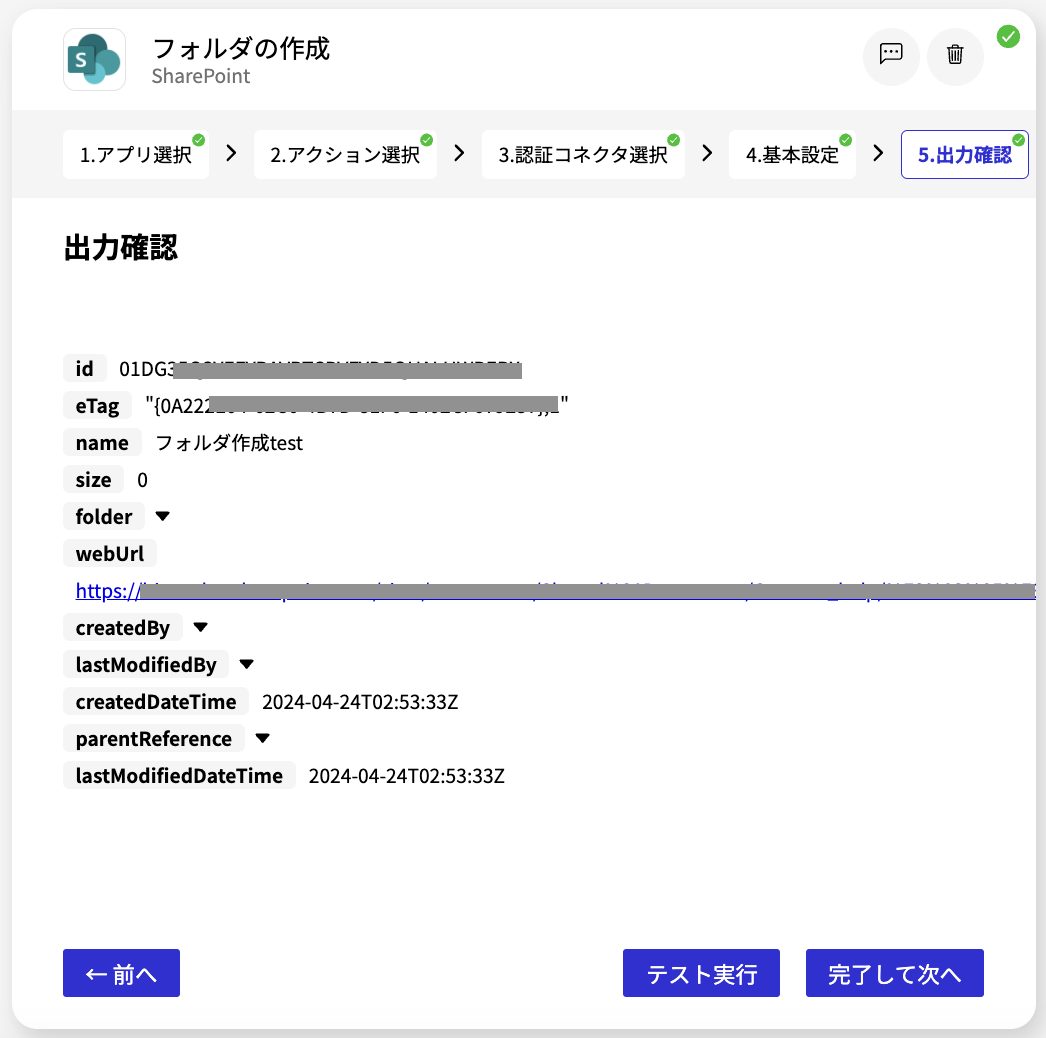The height and width of the screenshot is (1038, 1046).
Task: Expand the lastModifiedBy field arrow
Action: pos(246,664)
